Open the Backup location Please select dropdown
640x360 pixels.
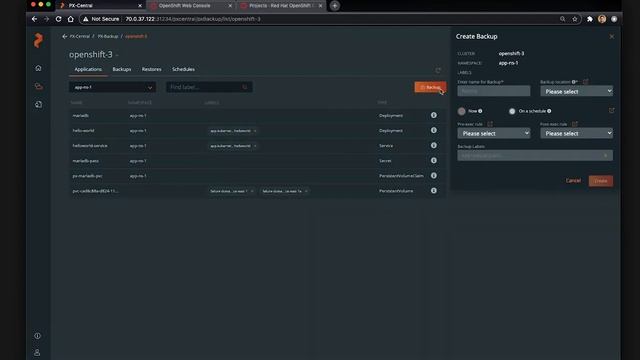click(576, 91)
